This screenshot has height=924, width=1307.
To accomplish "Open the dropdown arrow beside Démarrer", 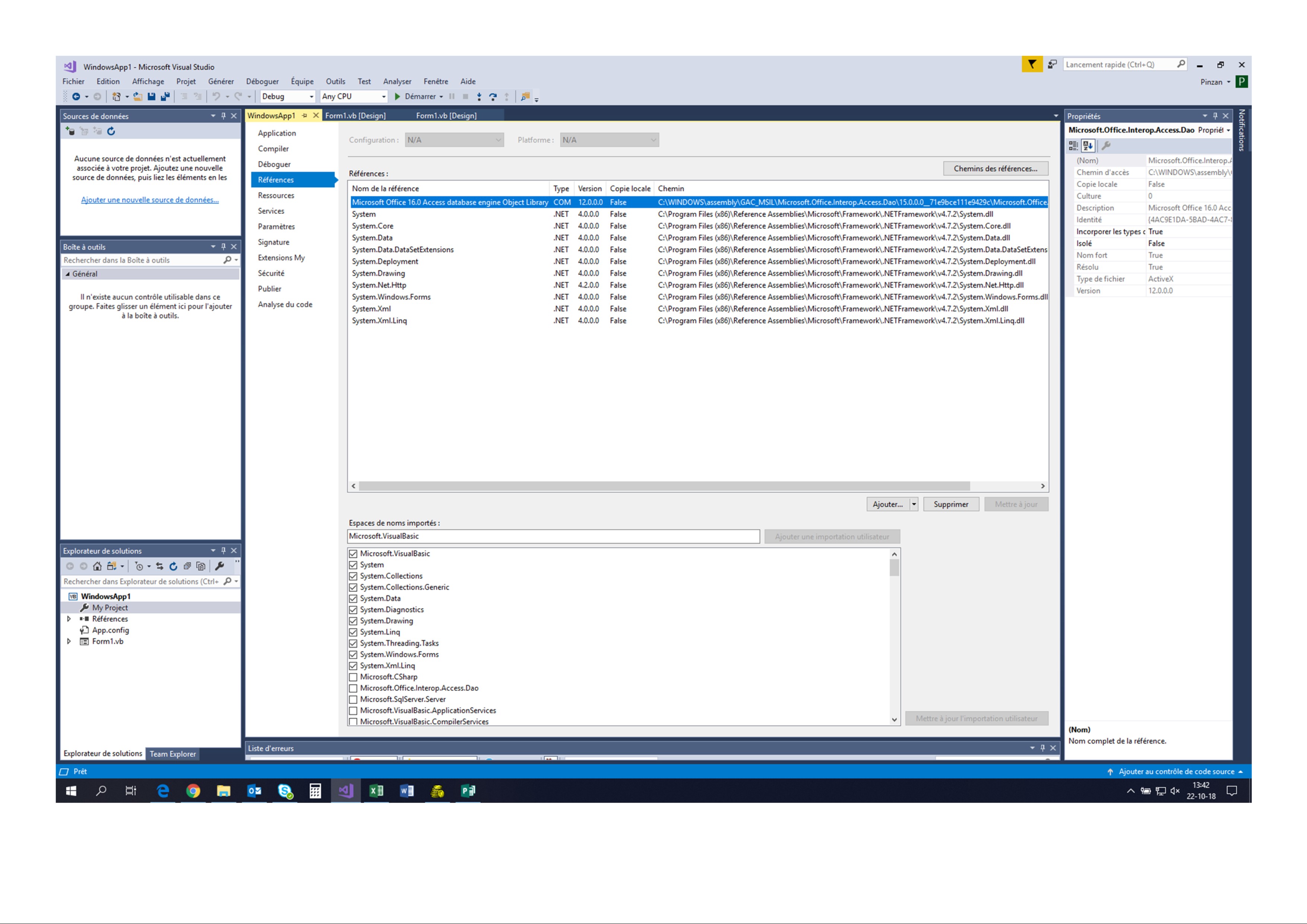I will pyautogui.click(x=441, y=97).
